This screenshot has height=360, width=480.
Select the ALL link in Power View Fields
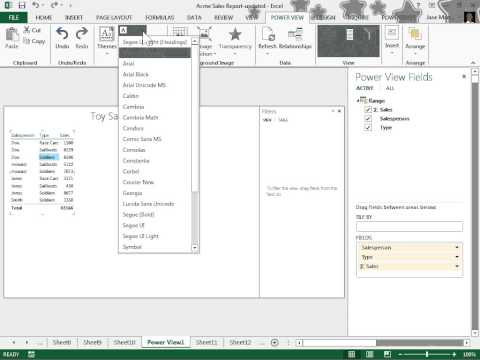(390, 88)
